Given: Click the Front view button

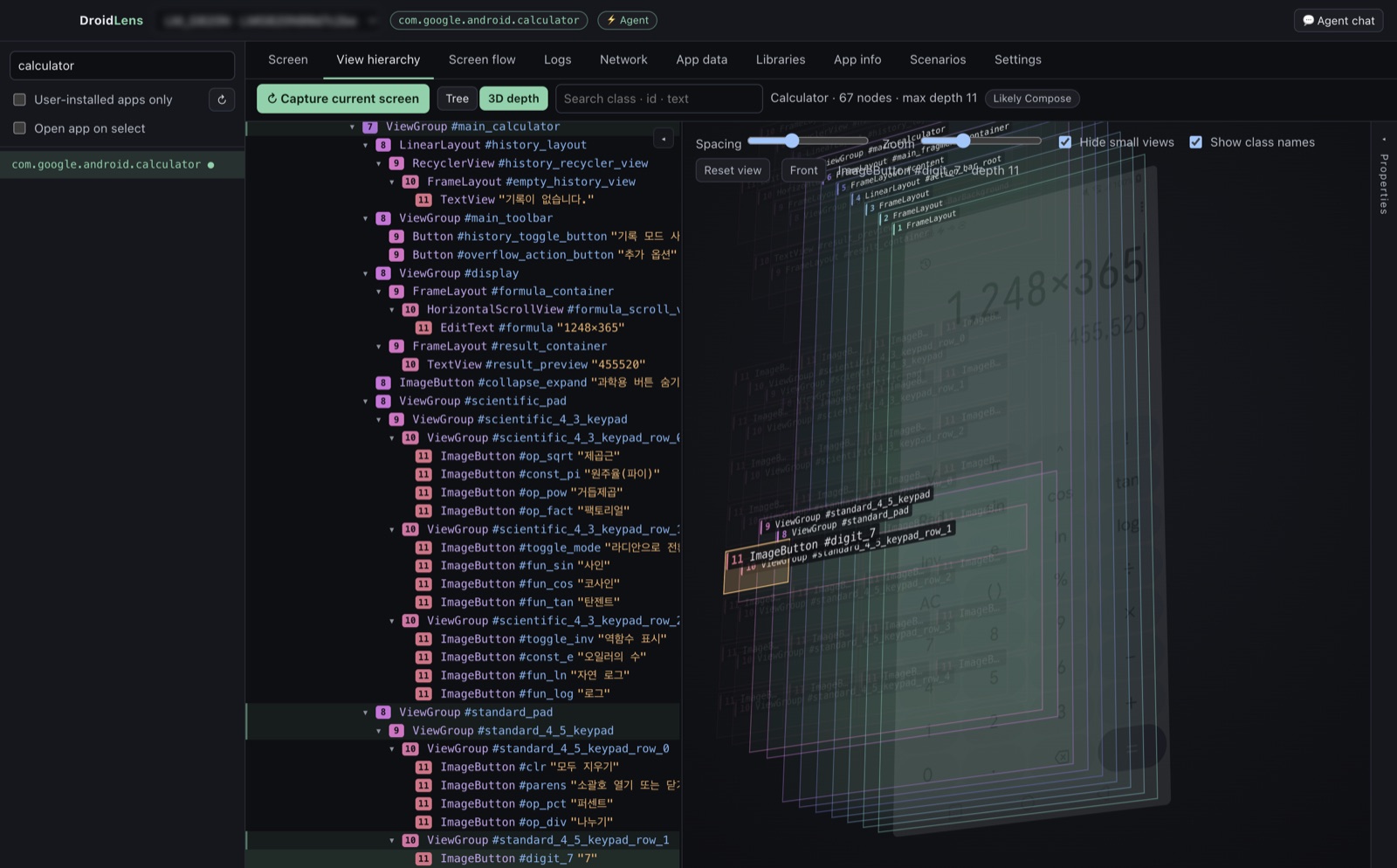Looking at the screenshot, I should click(804, 170).
